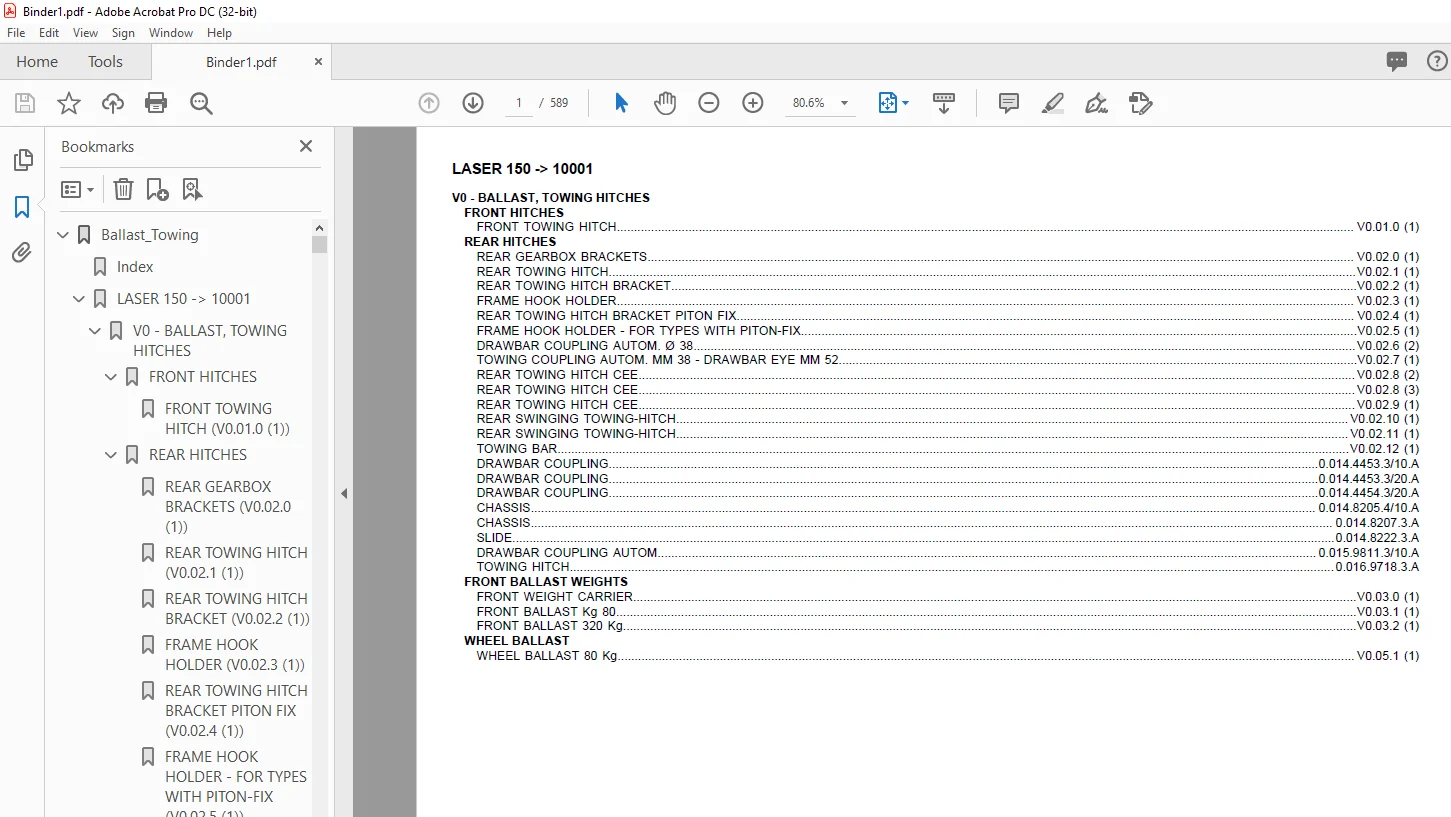Image resolution: width=1451 pixels, height=817 pixels.
Task: Collapse the Ballast_Towing bookmark
Action: click(x=64, y=235)
